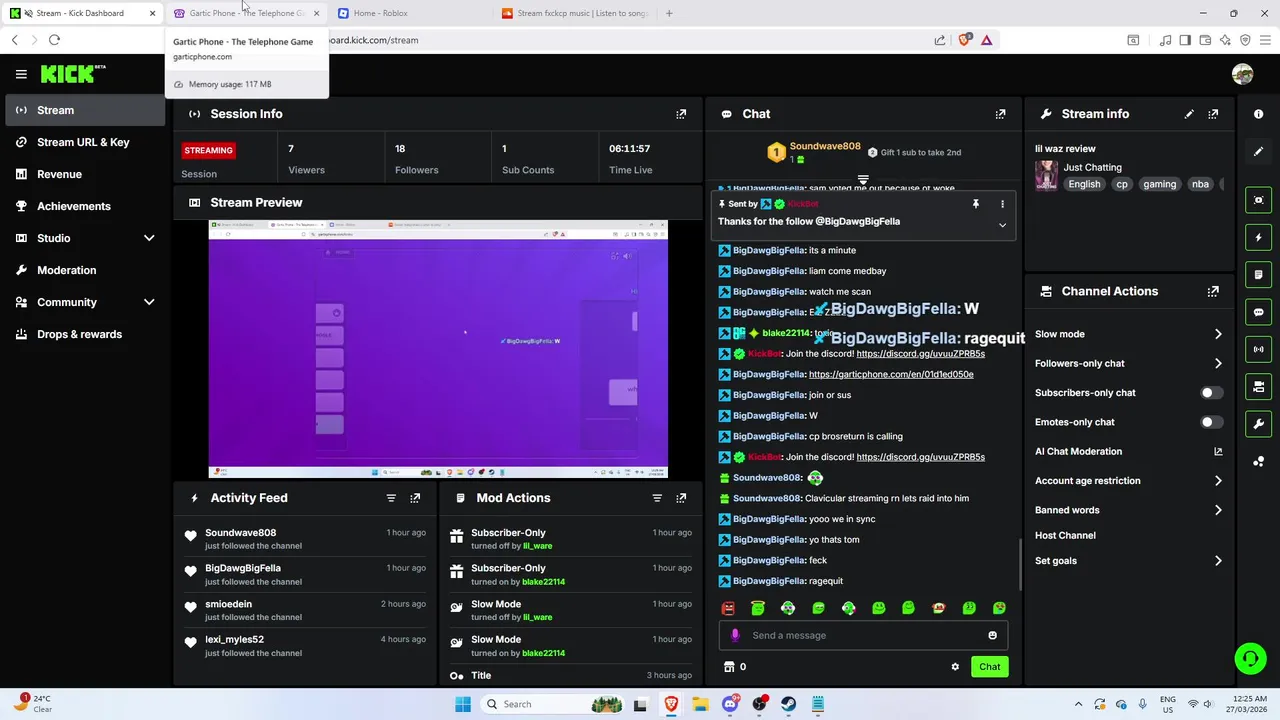Screen dimensions: 1280x720
Task: Open Windows Start menu
Action: (x=463, y=704)
